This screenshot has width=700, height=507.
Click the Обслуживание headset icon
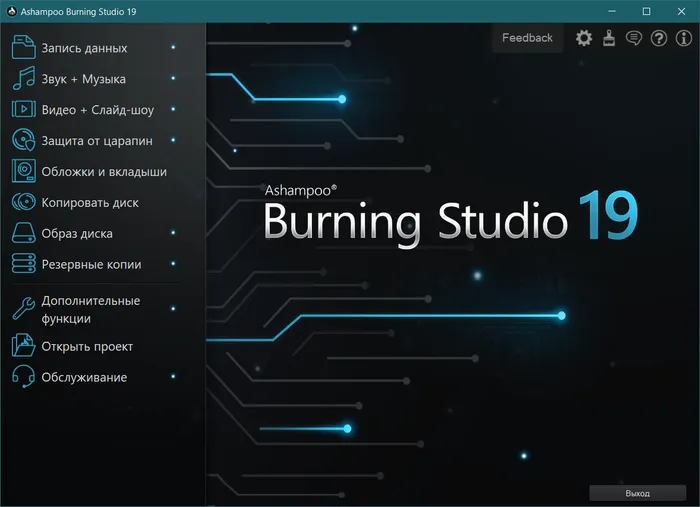click(23, 376)
